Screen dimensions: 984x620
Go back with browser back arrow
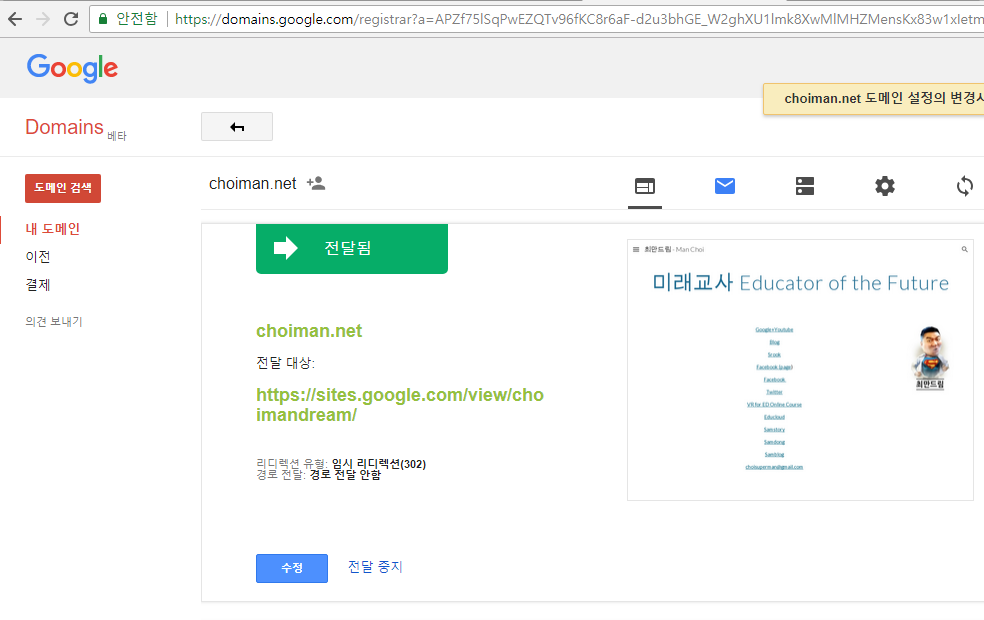tap(15, 19)
